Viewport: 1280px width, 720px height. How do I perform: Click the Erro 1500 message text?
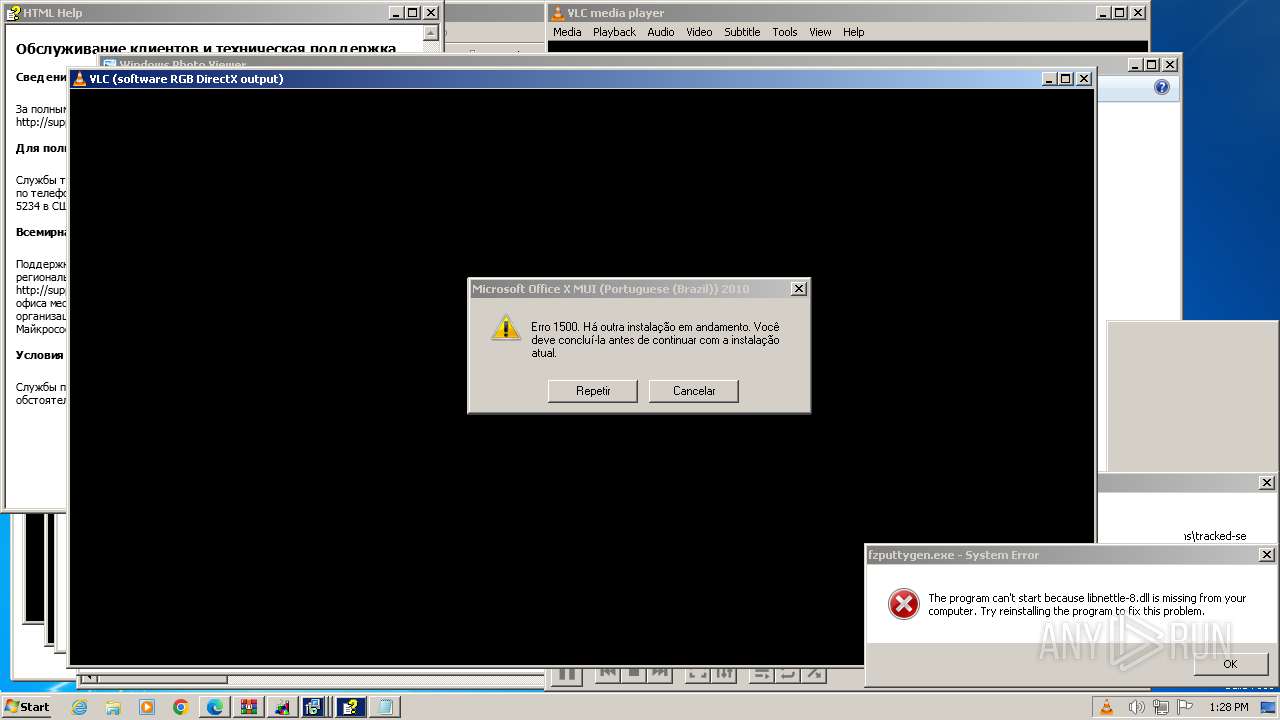pos(655,340)
